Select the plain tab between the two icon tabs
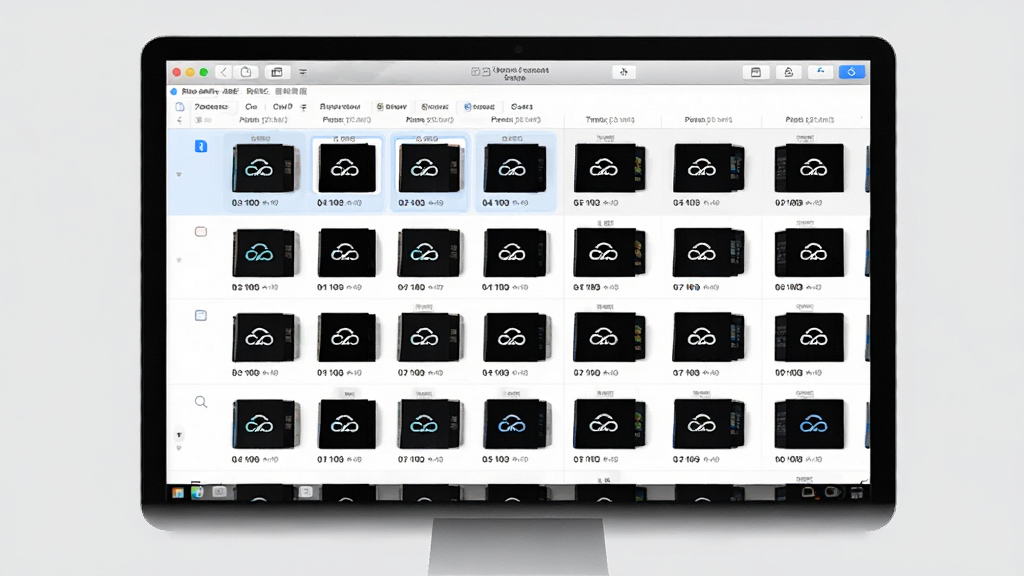The image size is (1024, 576). tap(435, 106)
